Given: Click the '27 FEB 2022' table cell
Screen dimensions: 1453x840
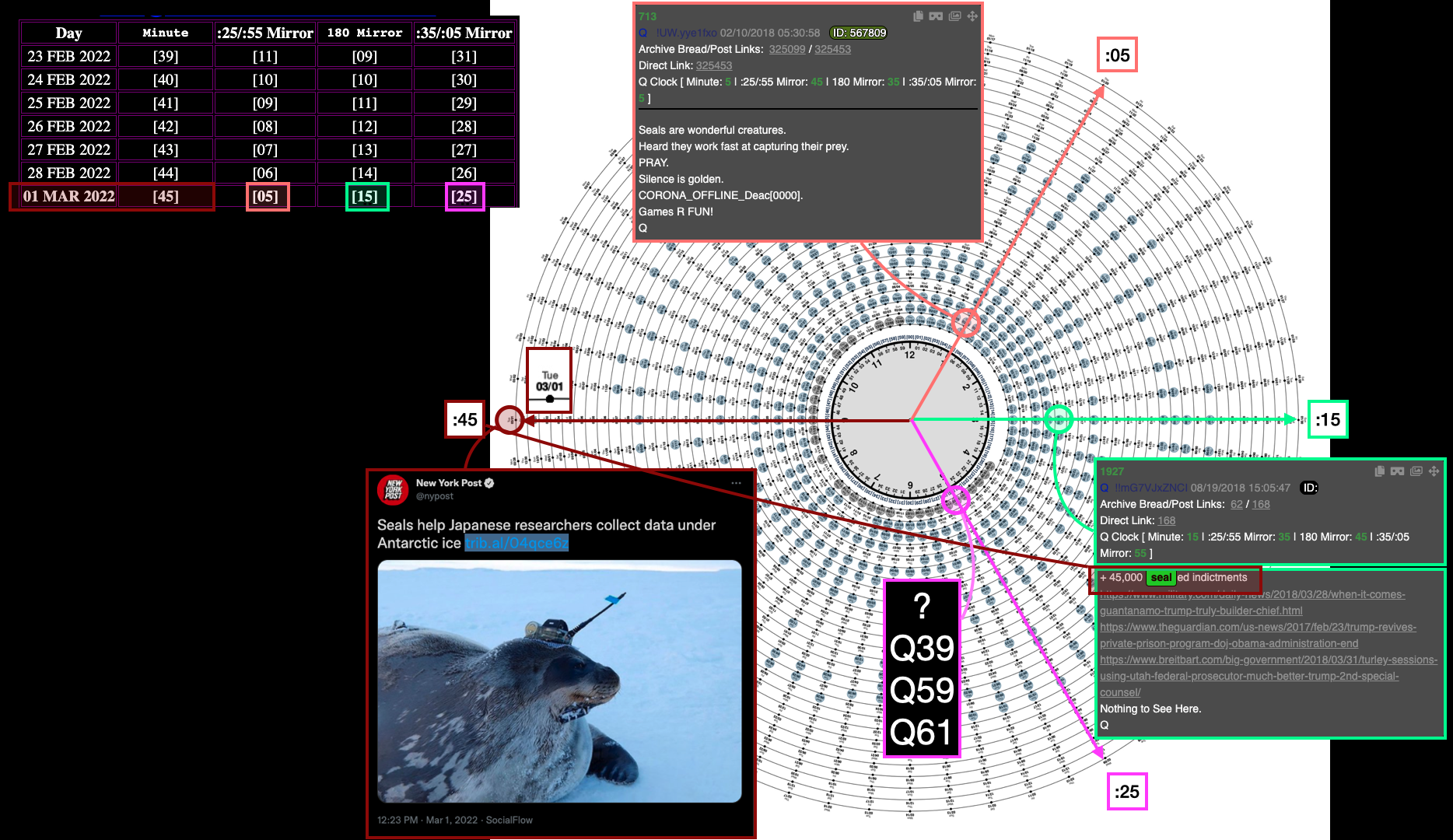Looking at the screenshot, I should (68, 149).
